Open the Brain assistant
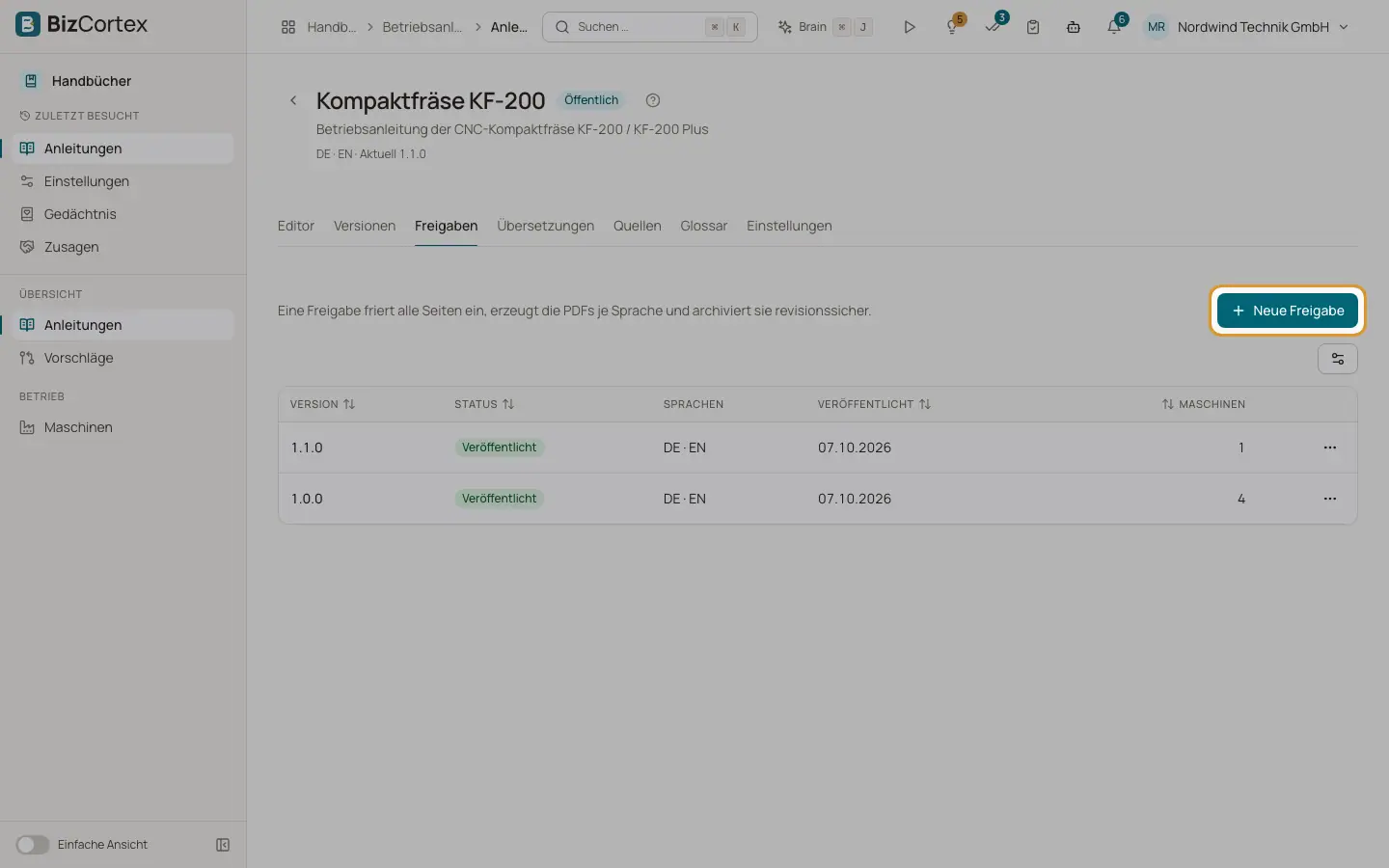The image size is (1389, 868). click(825, 27)
